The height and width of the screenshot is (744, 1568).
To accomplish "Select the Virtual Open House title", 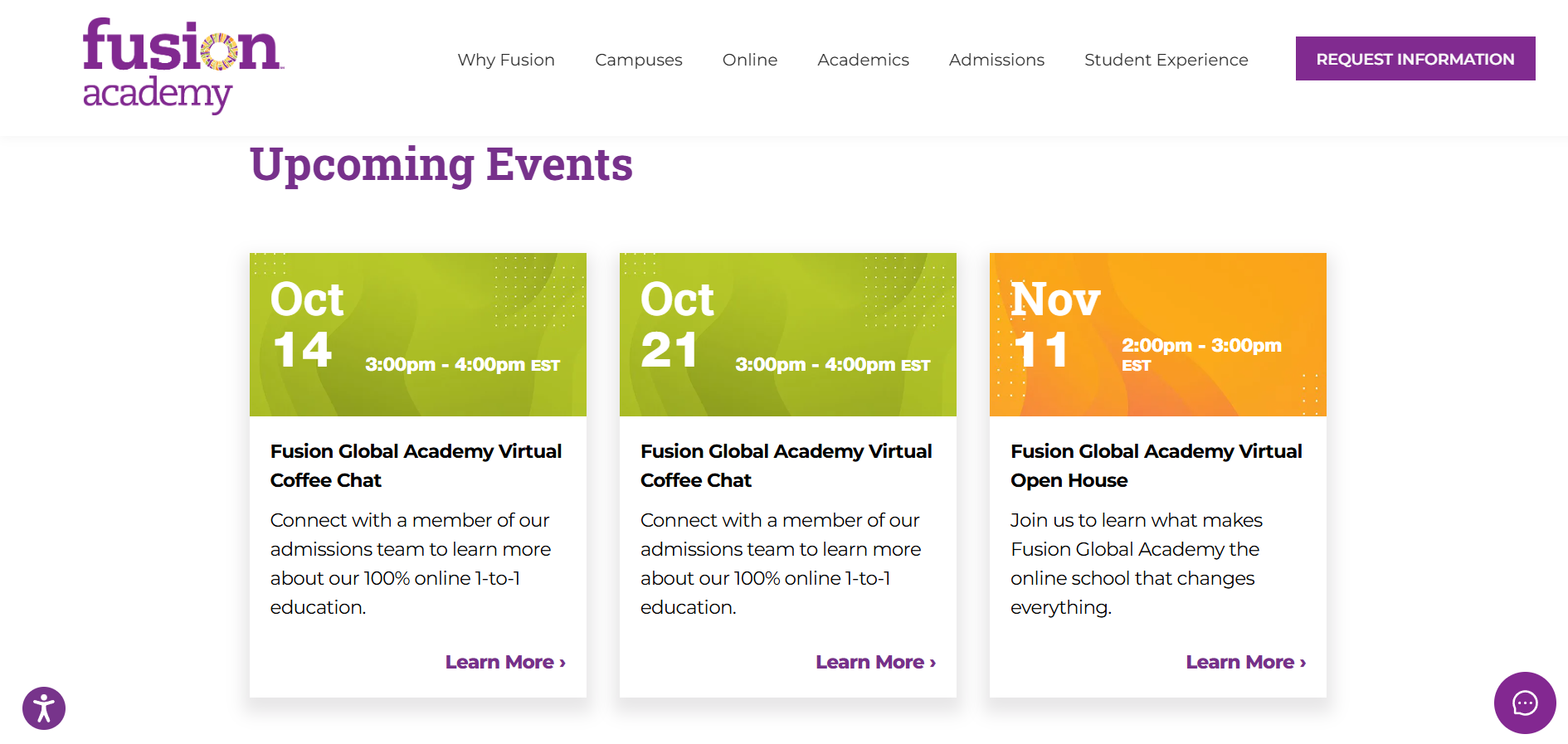I will coord(1156,465).
